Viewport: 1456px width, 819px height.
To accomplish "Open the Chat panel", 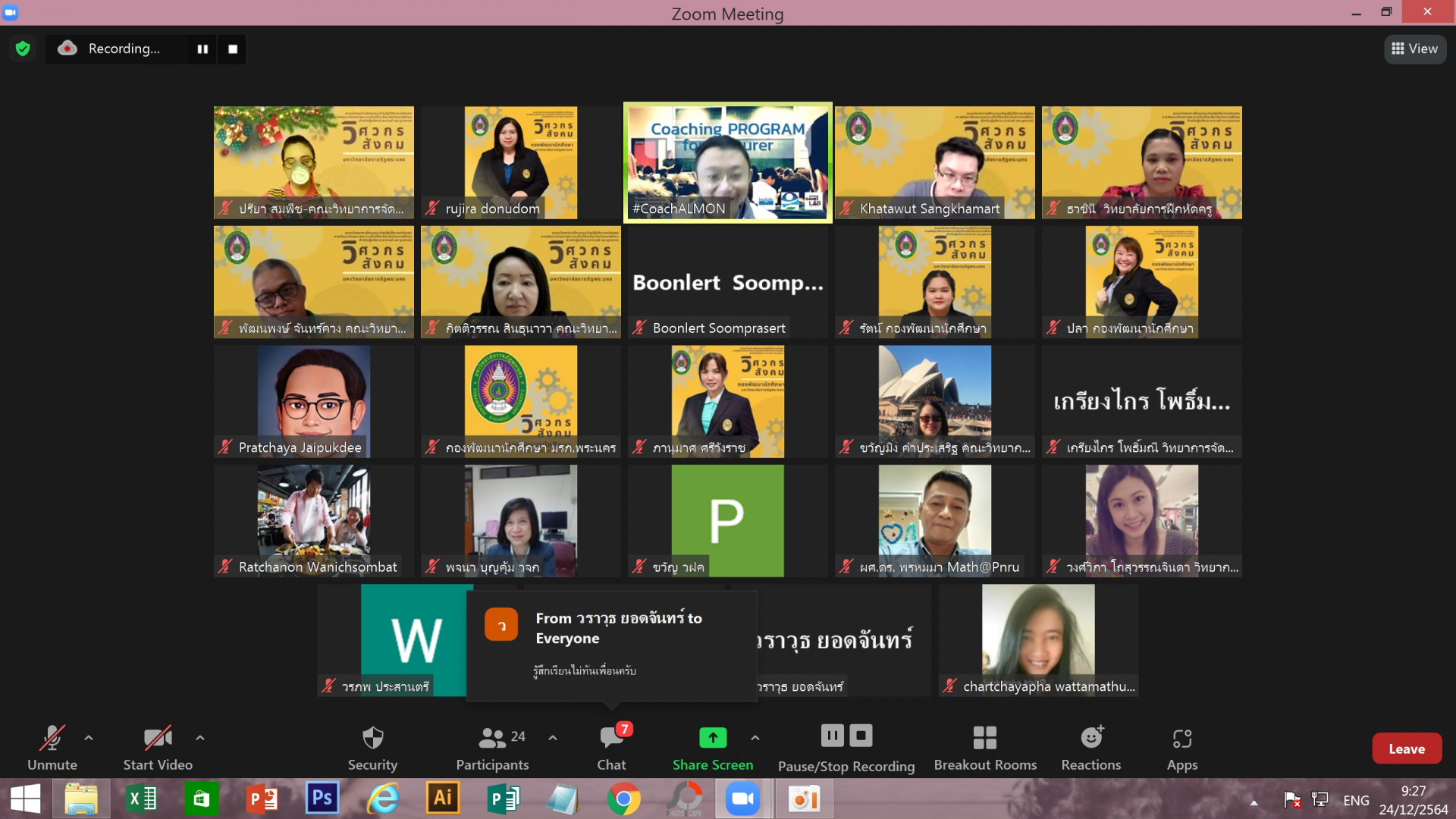I will [611, 738].
